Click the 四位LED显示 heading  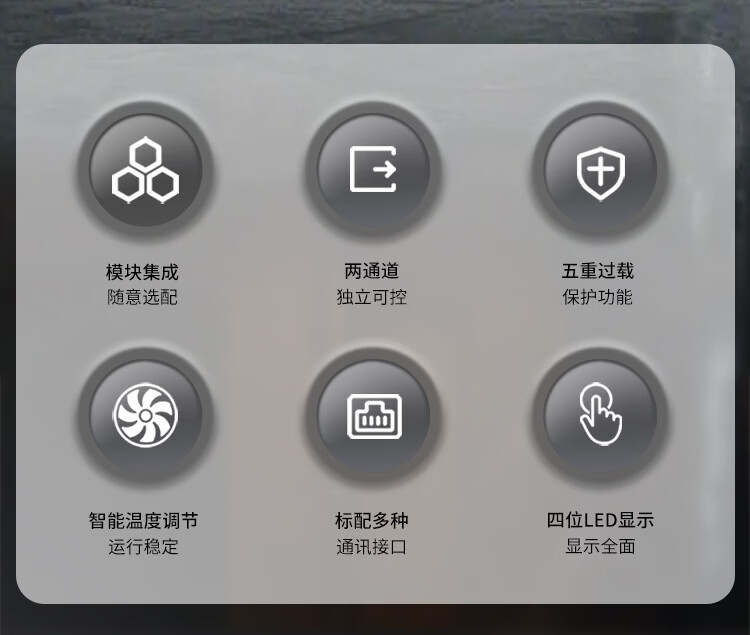click(x=600, y=520)
